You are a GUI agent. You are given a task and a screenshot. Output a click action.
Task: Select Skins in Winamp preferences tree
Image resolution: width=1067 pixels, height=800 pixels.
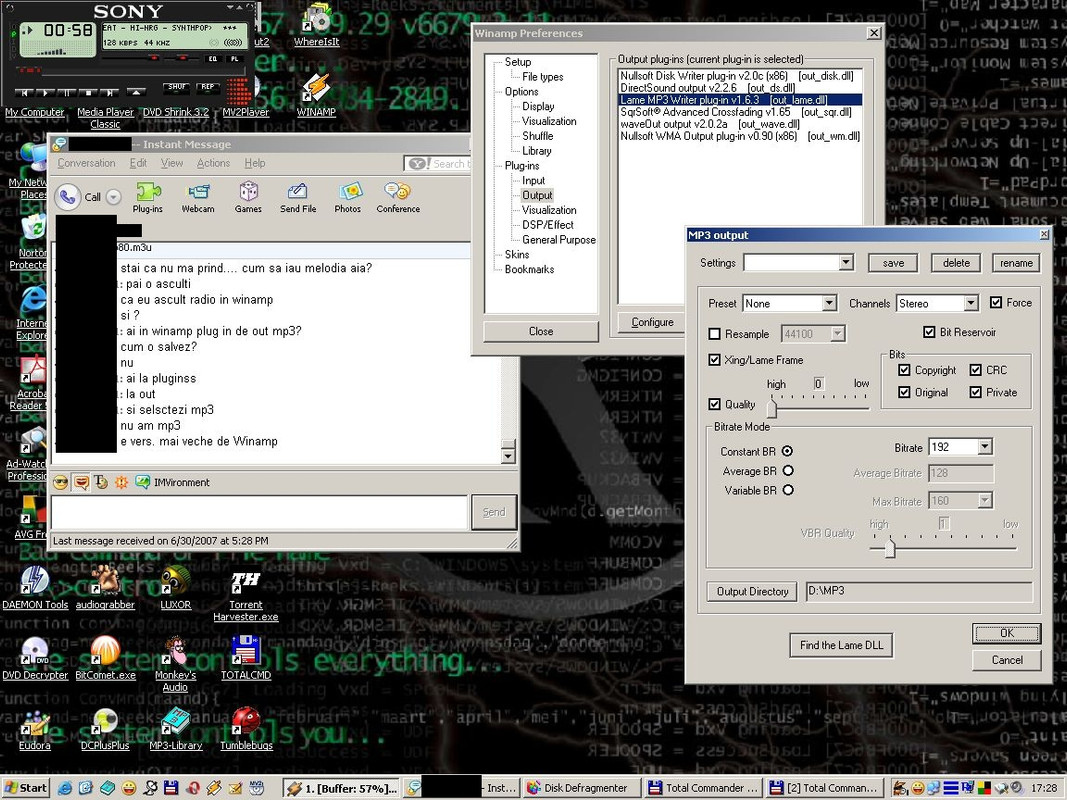click(516, 254)
